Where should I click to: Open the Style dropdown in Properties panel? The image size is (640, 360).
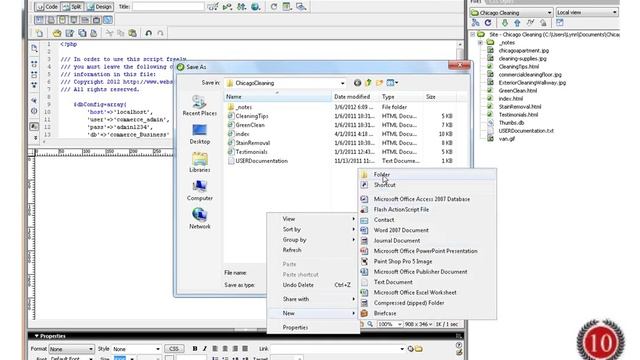[136, 349]
